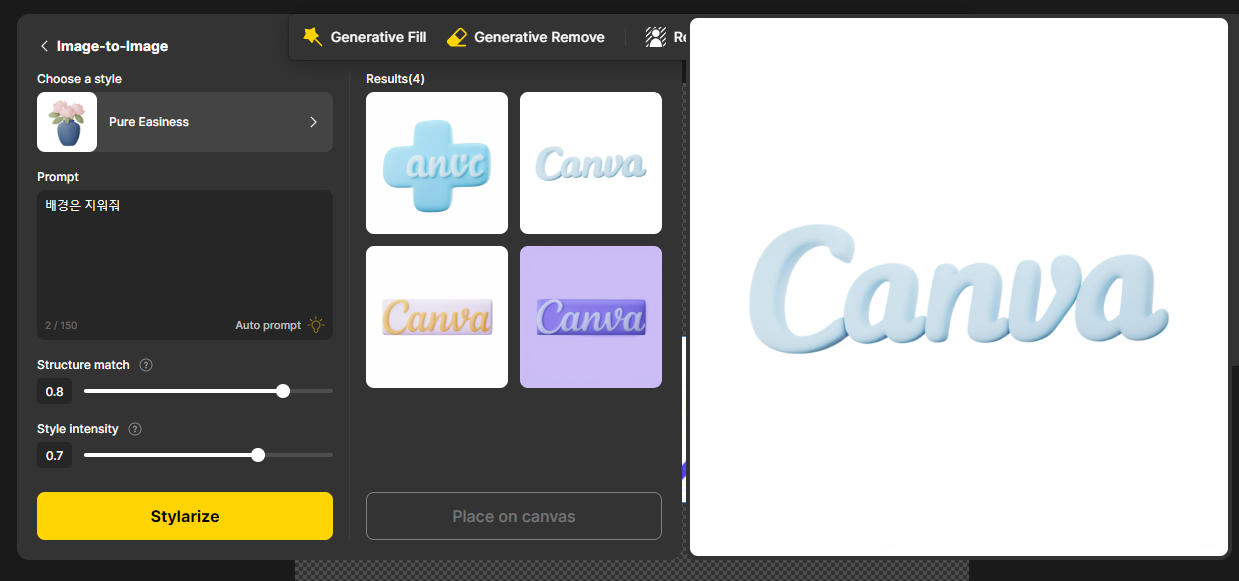Click the background remover icon in the toolbar
Screen dimensions: 1239x581
pos(656,37)
